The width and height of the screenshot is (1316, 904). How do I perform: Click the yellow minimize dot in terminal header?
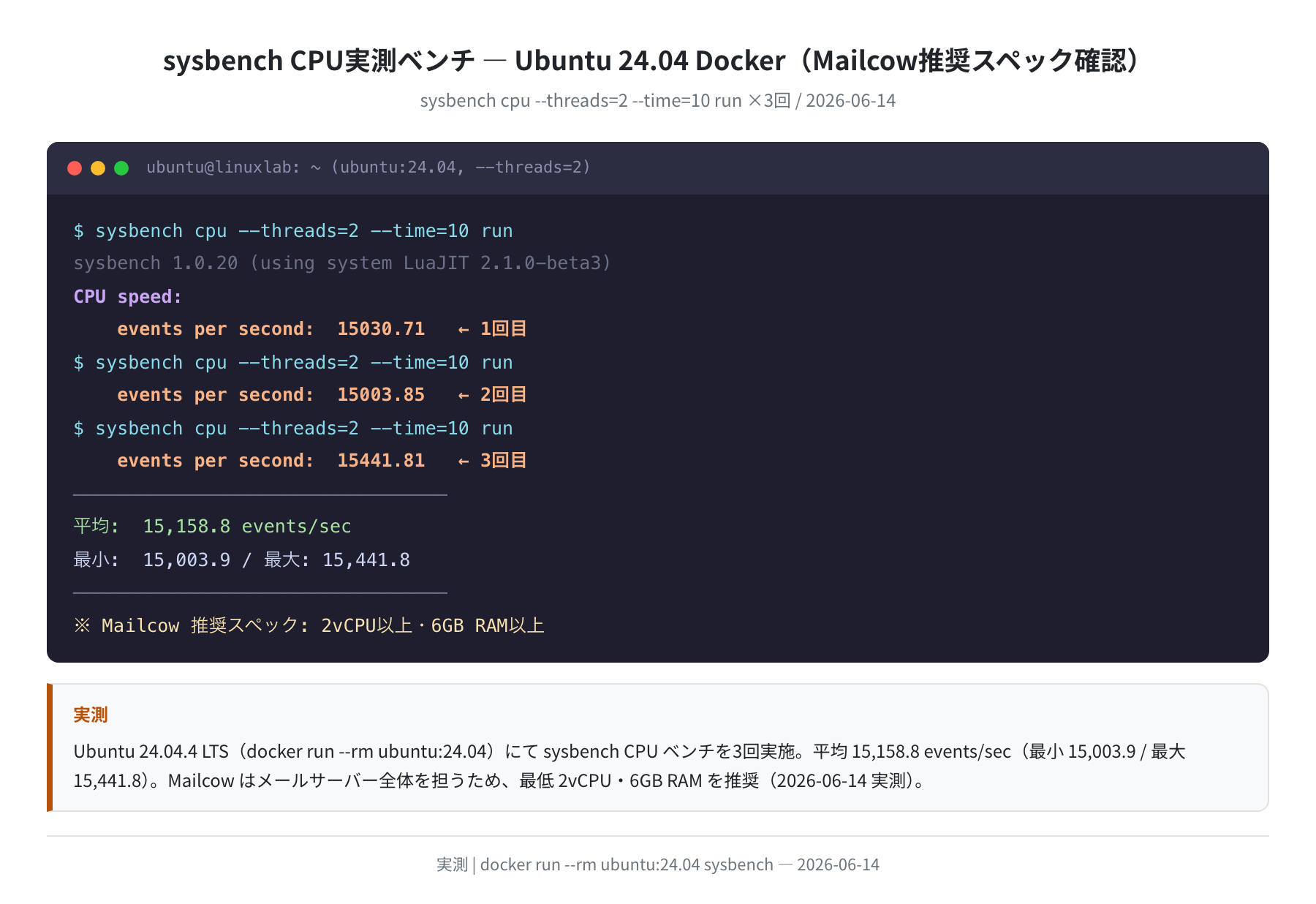pyautogui.click(x=98, y=168)
